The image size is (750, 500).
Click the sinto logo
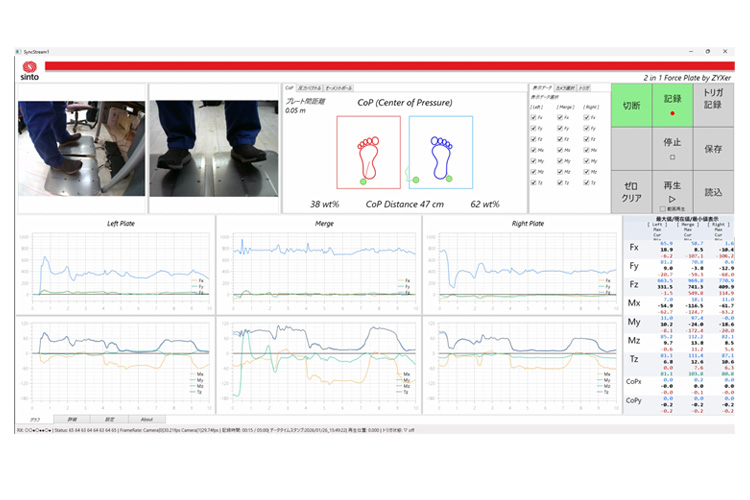coord(29,67)
